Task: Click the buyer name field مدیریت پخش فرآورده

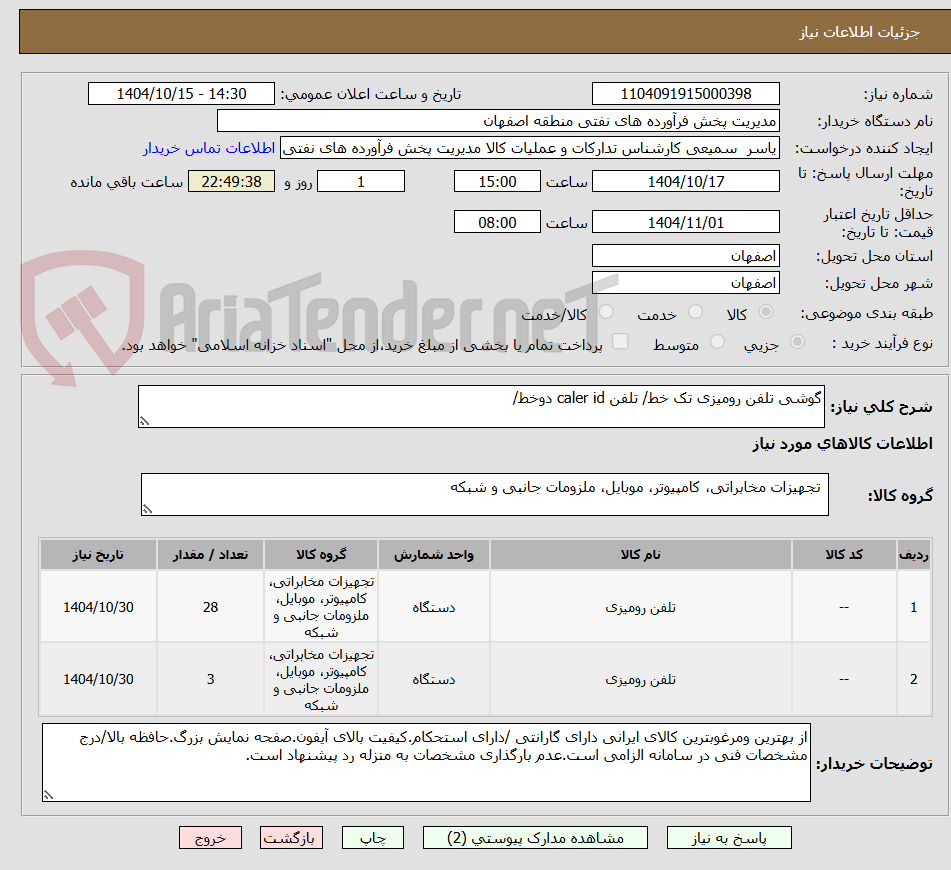Action: tap(498, 121)
